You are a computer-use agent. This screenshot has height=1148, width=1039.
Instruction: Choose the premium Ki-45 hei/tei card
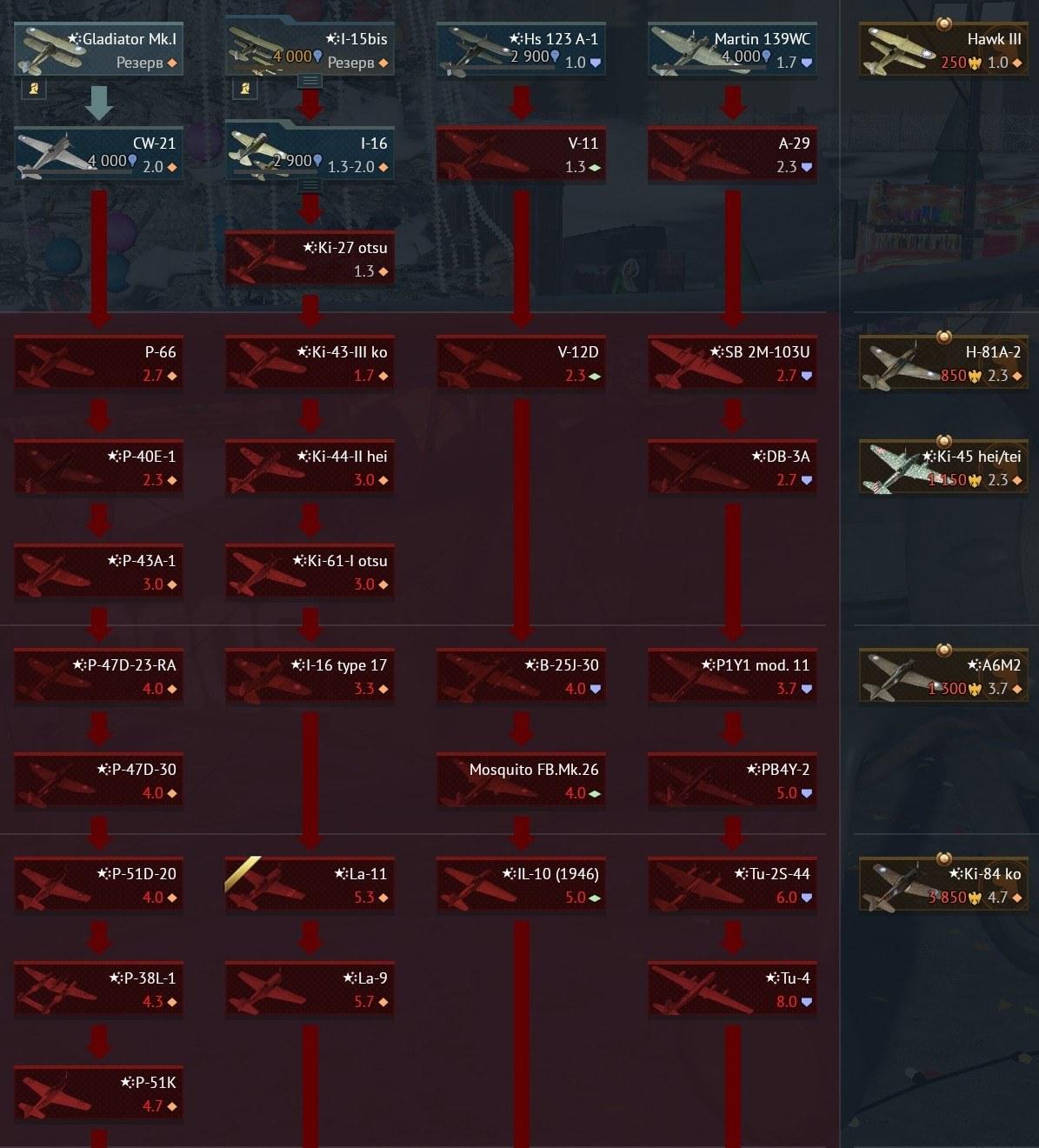(943, 468)
